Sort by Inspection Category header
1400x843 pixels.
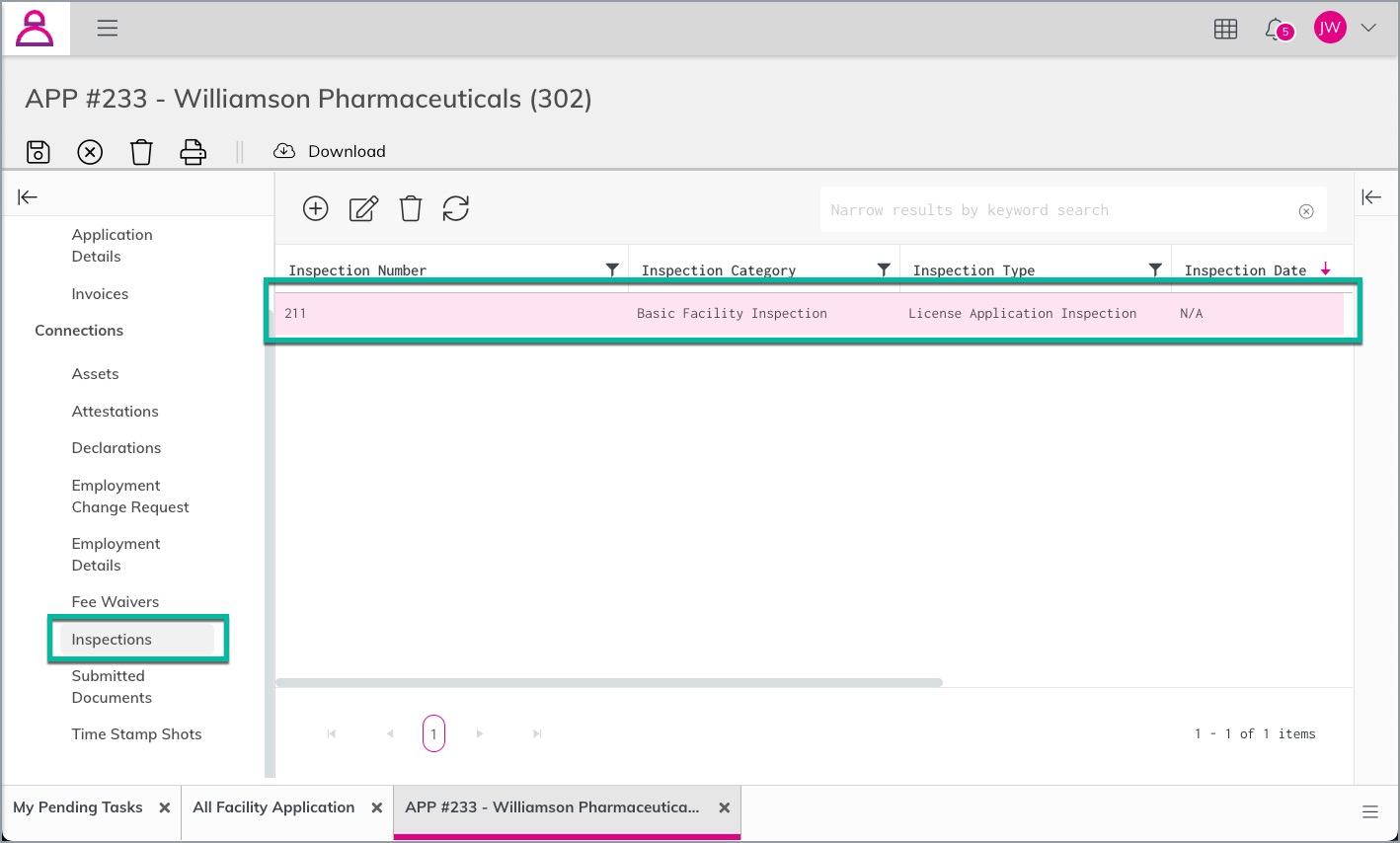719,270
